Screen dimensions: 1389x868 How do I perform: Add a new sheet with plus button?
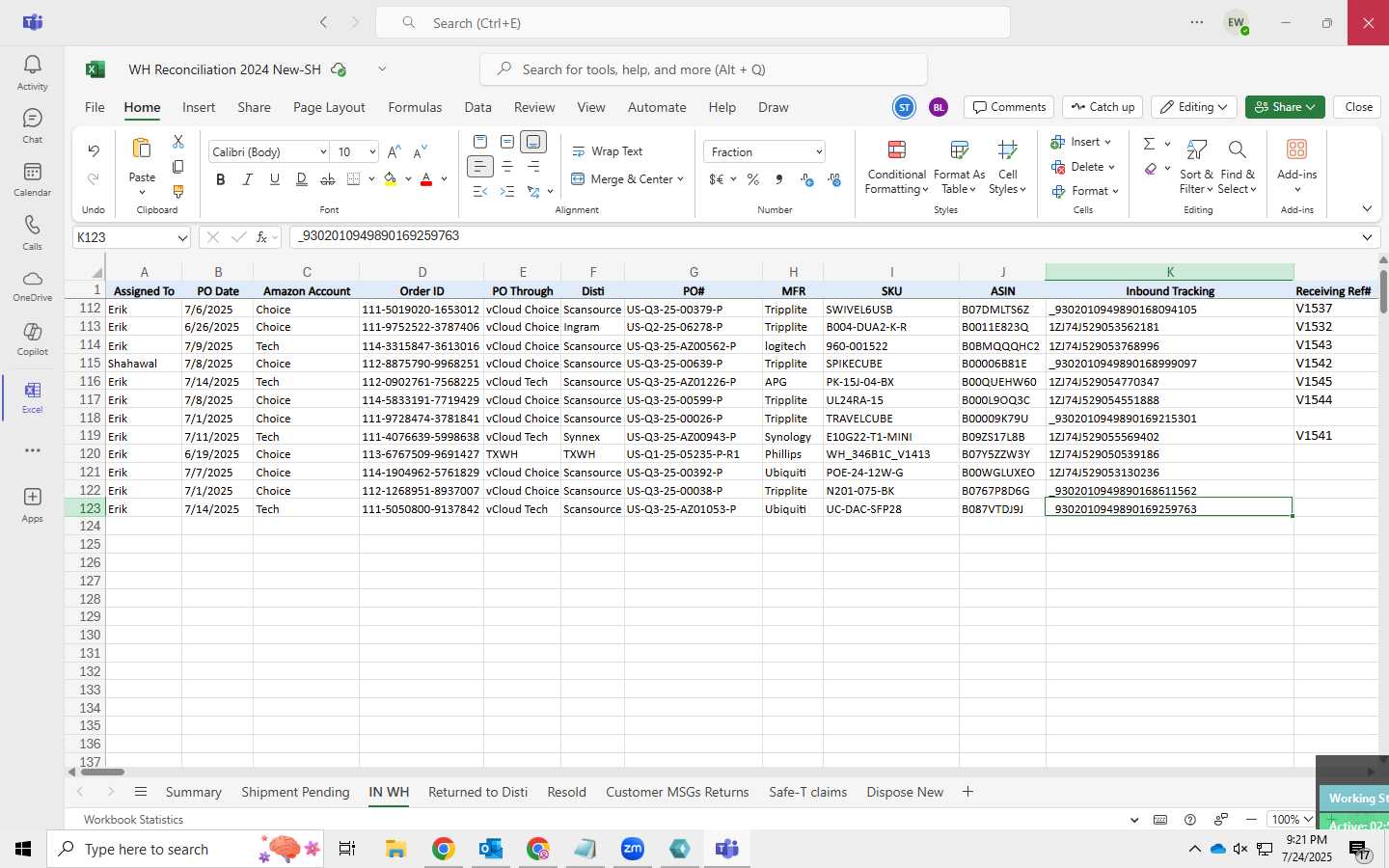pyautogui.click(x=967, y=792)
